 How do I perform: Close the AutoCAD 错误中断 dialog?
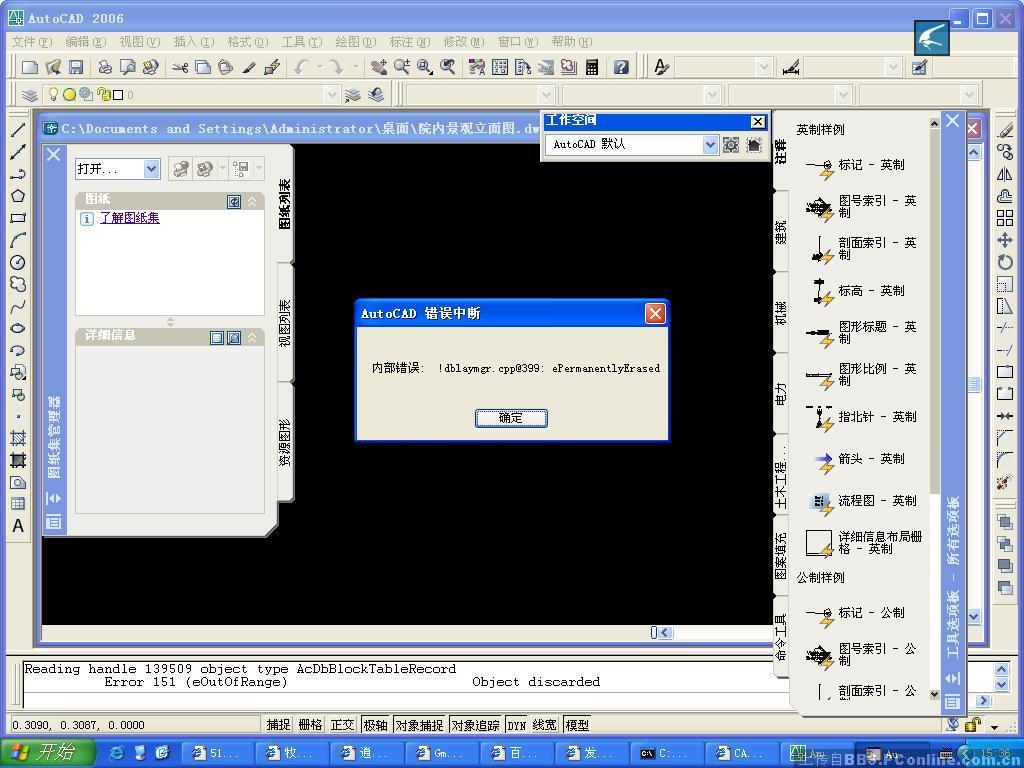[x=655, y=314]
